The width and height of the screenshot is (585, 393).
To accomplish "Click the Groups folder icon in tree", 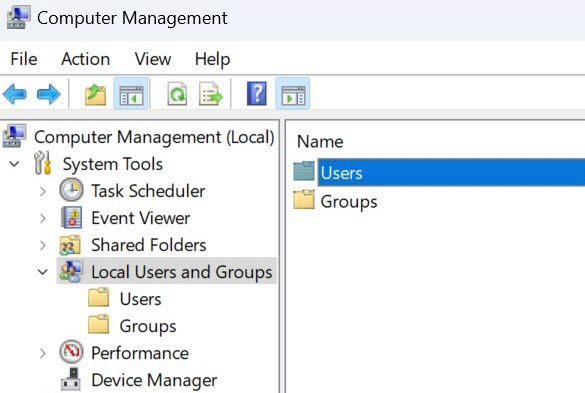I will [98, 324].
